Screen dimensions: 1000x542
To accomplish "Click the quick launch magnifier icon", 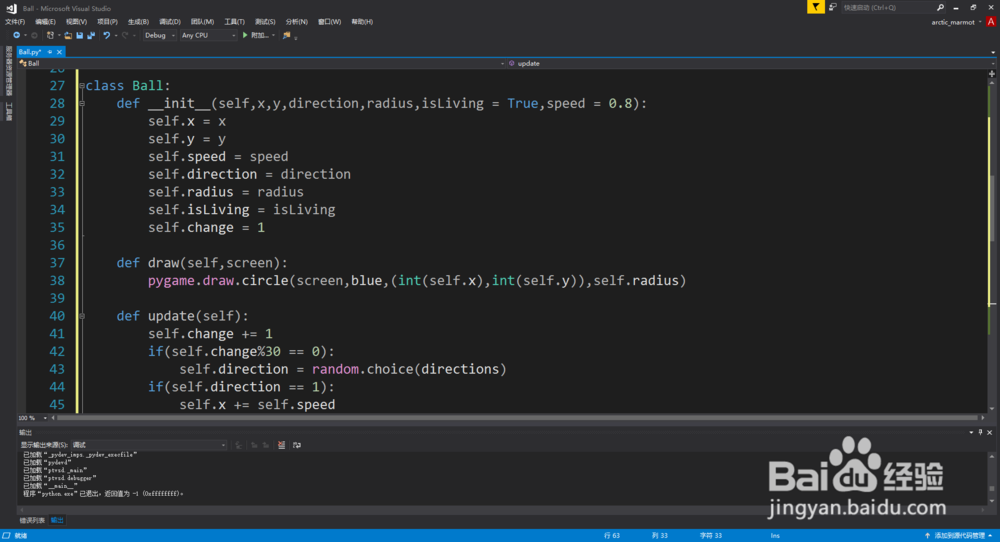I will 940,8.
